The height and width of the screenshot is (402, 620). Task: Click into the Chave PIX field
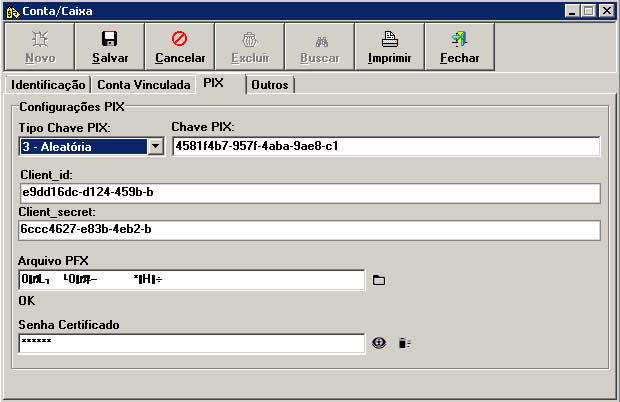click(x=385, y=147)
